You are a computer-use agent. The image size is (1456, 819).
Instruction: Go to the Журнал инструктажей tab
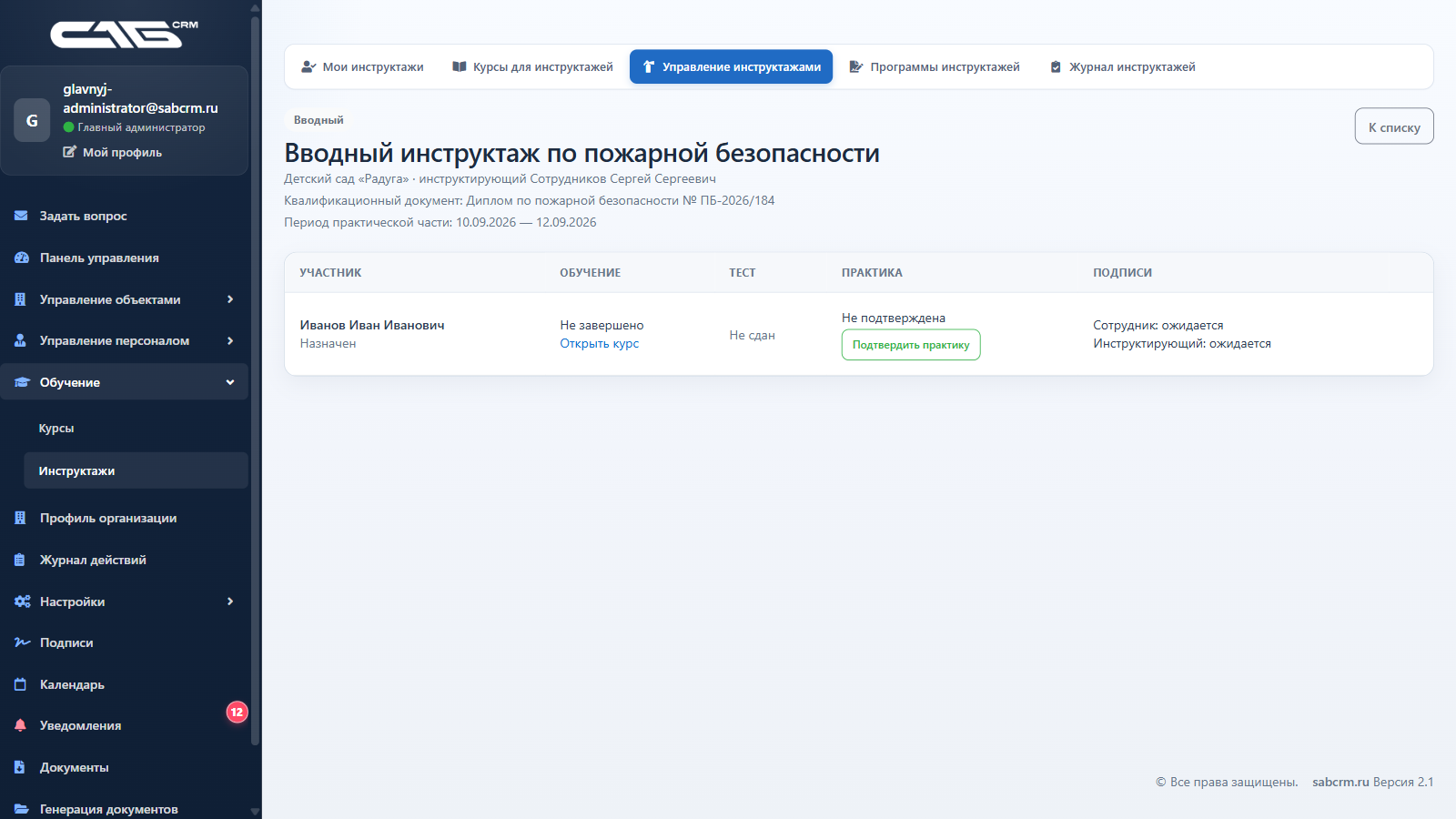pos(1123,66)
